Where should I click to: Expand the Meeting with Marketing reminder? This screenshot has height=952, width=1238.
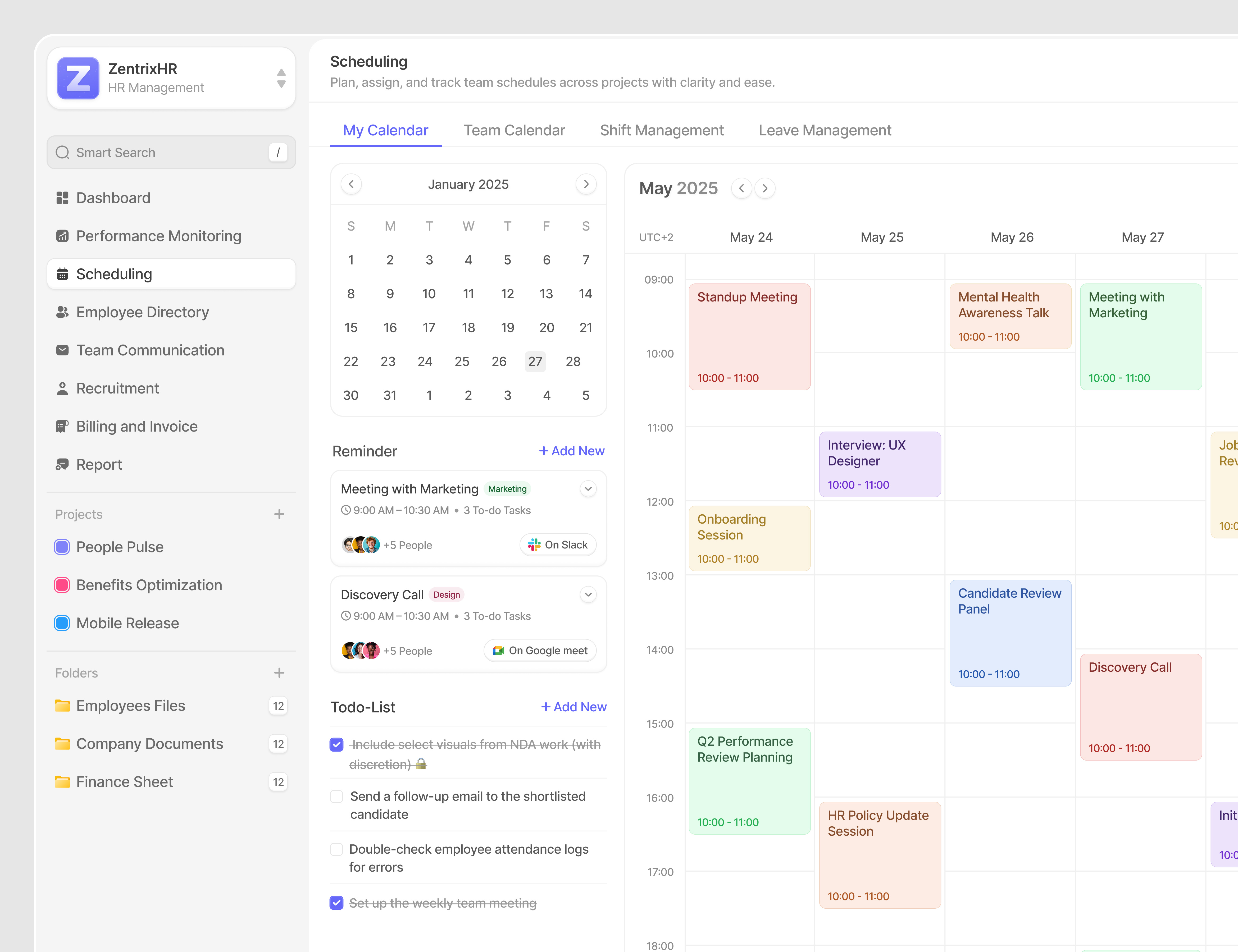point(588,488)
